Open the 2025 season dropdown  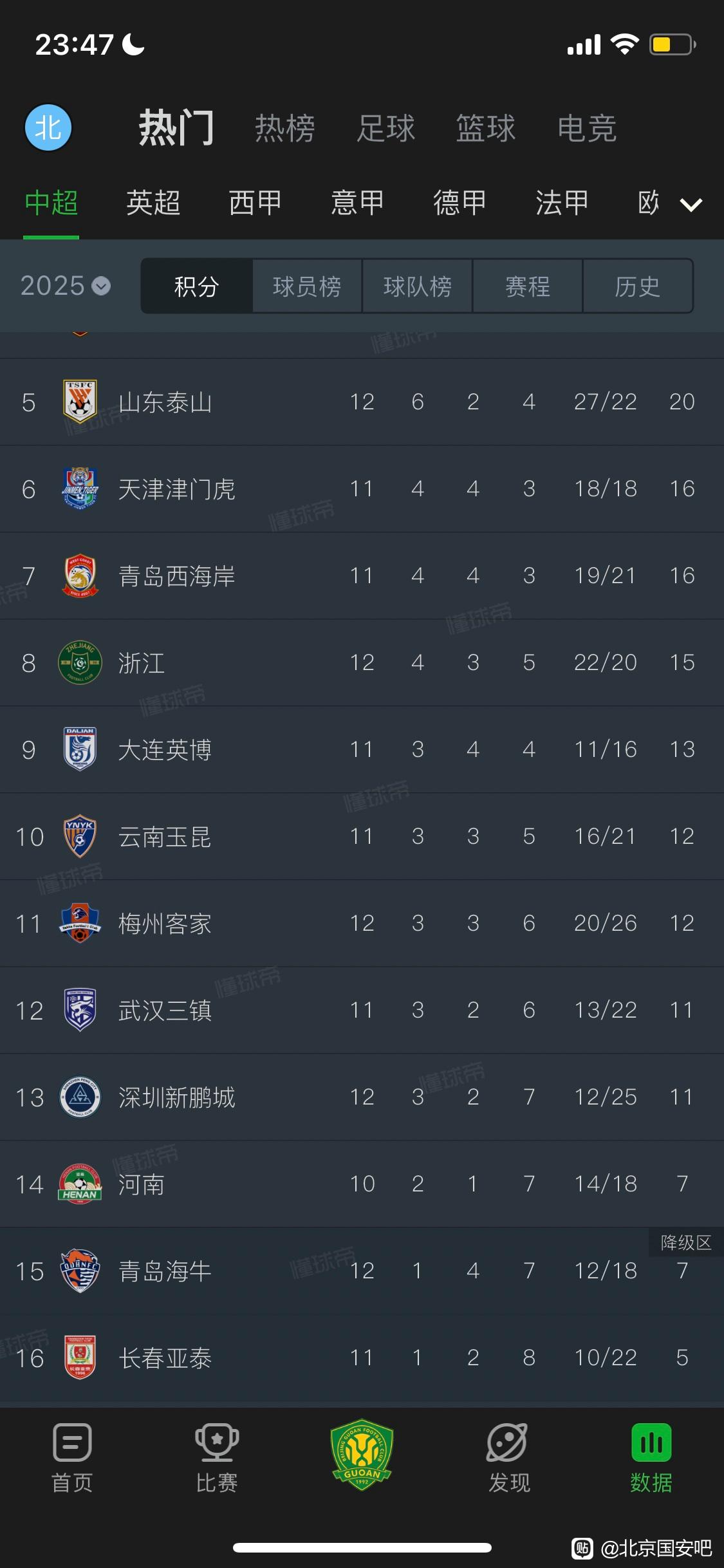tap(65, 286)
